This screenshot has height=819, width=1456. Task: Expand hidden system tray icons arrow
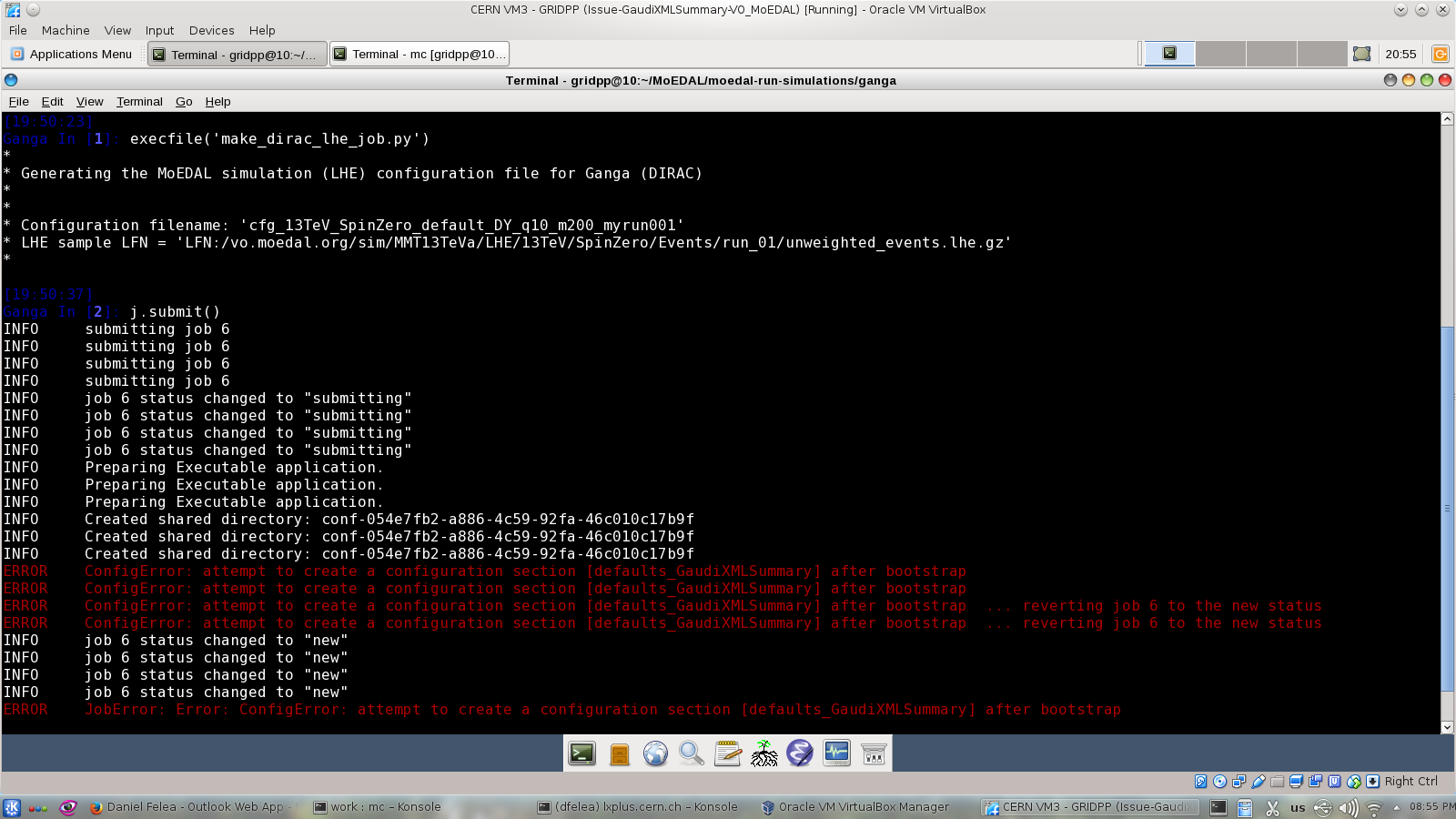click(x=1397, y=807)
